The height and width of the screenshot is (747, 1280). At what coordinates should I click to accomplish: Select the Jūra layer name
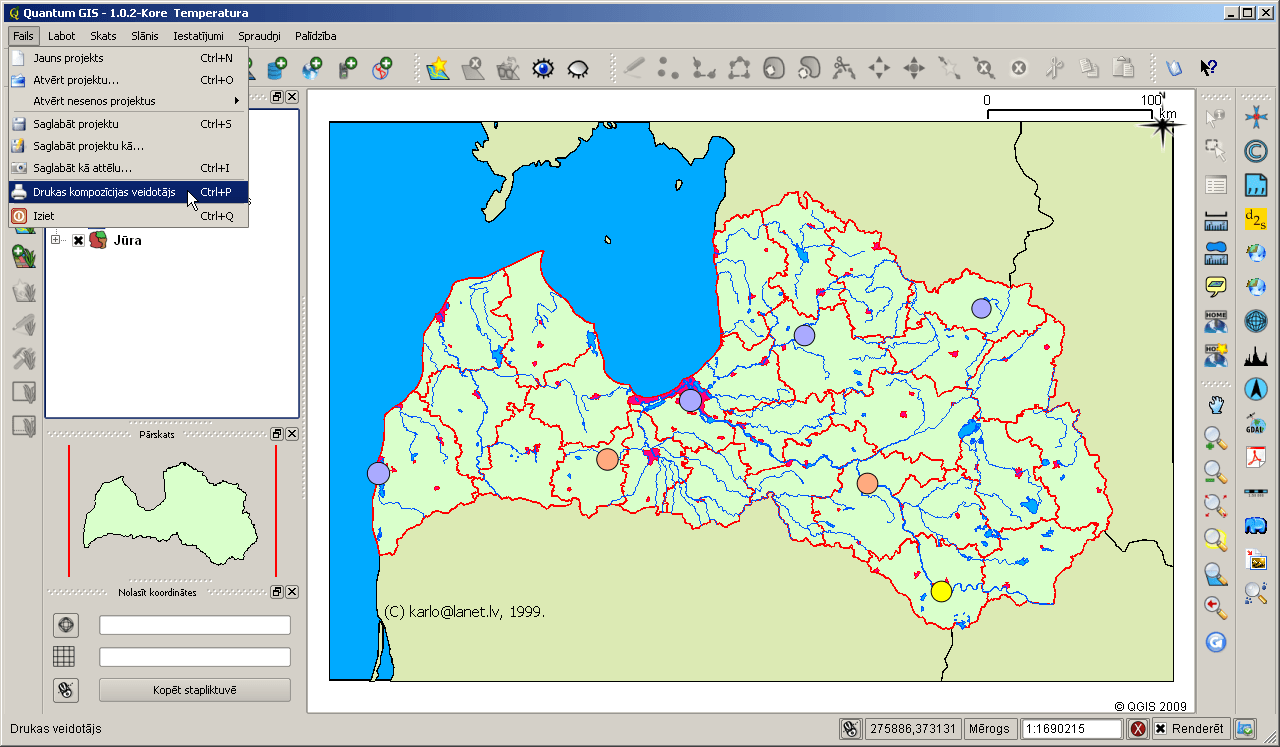coord(128,241)
